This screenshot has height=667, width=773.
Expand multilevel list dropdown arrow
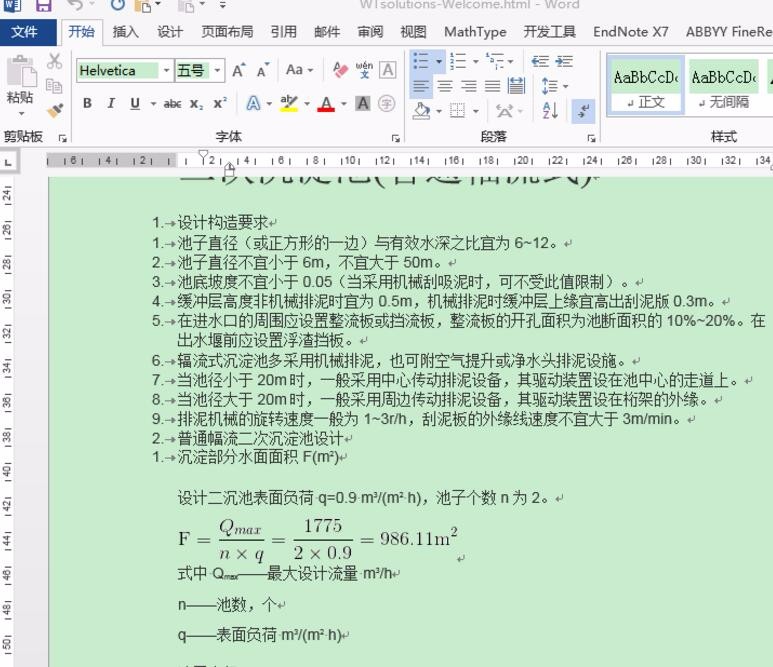coord(511,62)
